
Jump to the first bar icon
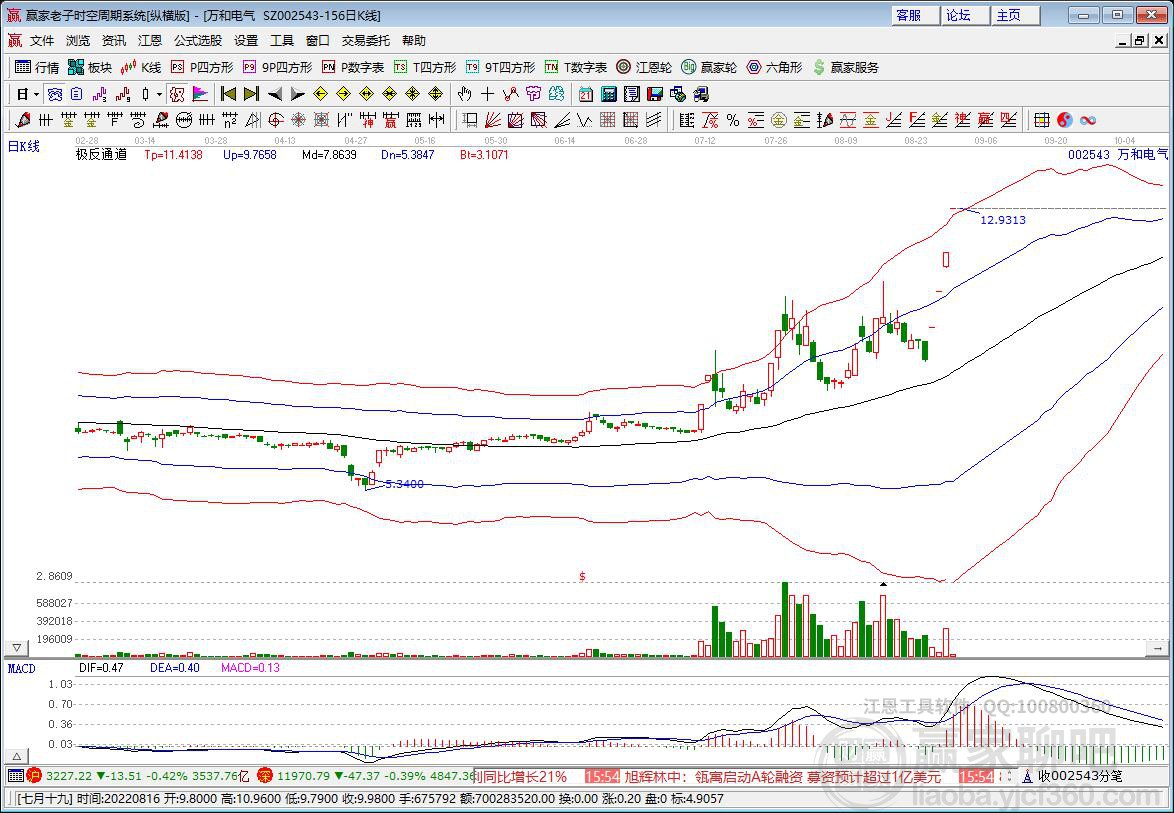click(228, 94)
